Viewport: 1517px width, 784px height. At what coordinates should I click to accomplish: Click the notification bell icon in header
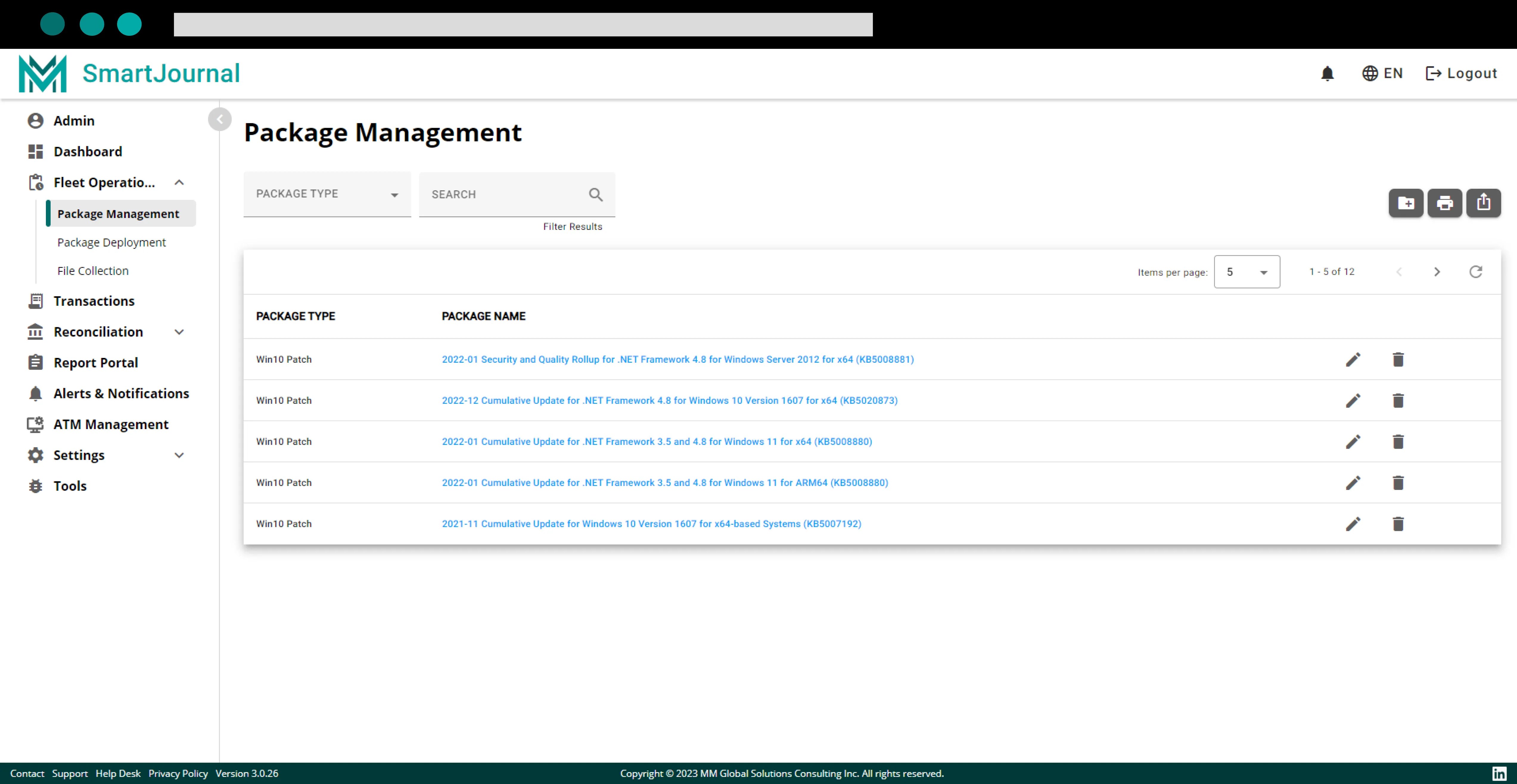pos(1328,74)
